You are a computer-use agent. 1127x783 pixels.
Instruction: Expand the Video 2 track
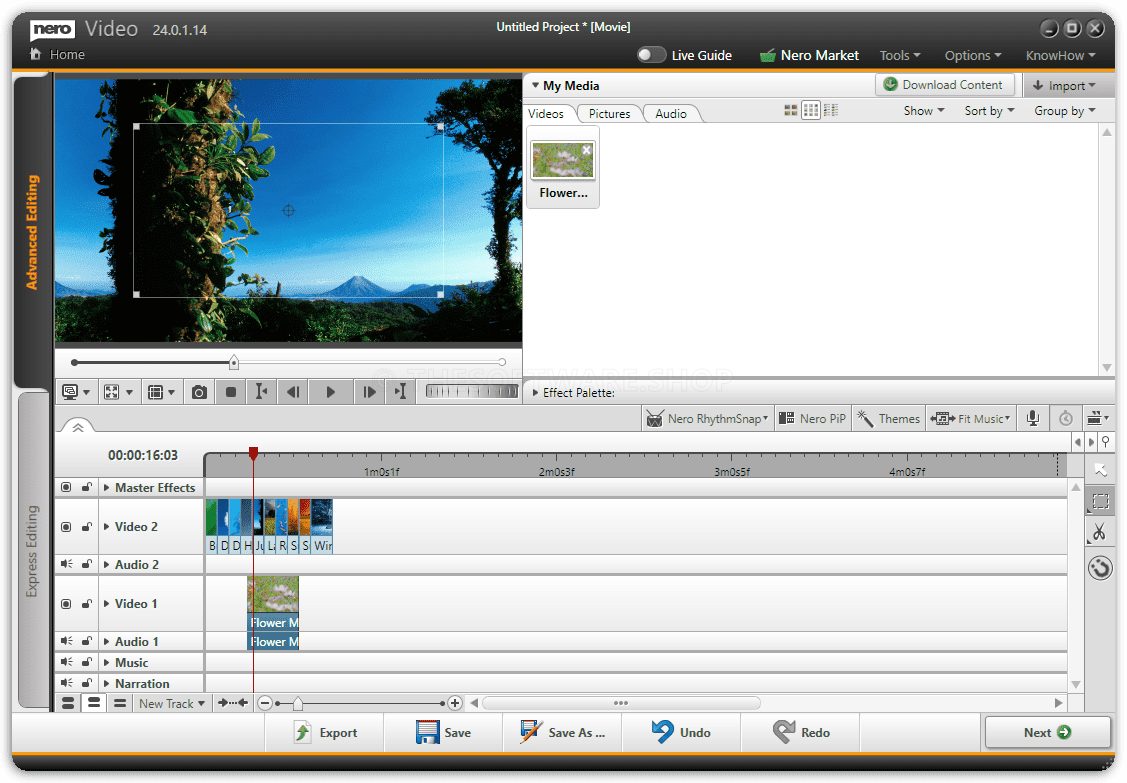point(106,527)
